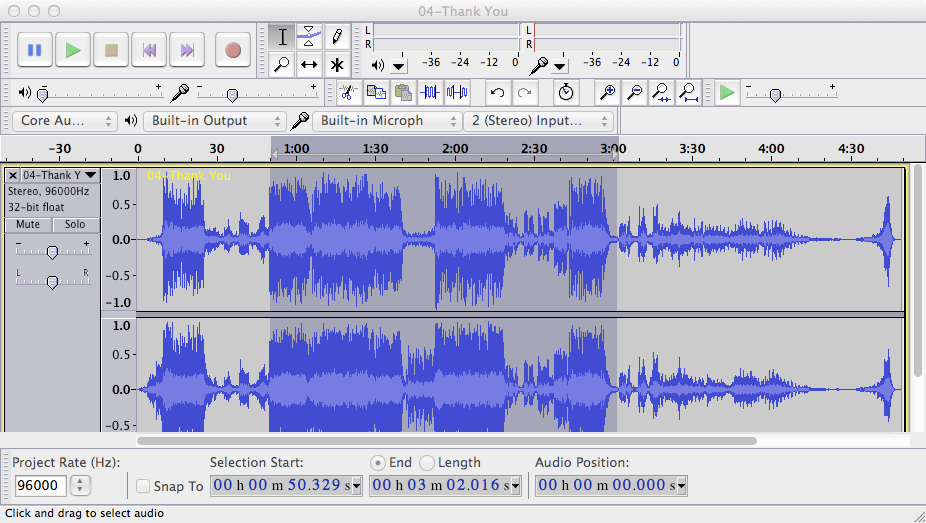The image size is (926, 523).
Task: Click the vertical scrollbar beside the tracks
Action: coord(917,272)
